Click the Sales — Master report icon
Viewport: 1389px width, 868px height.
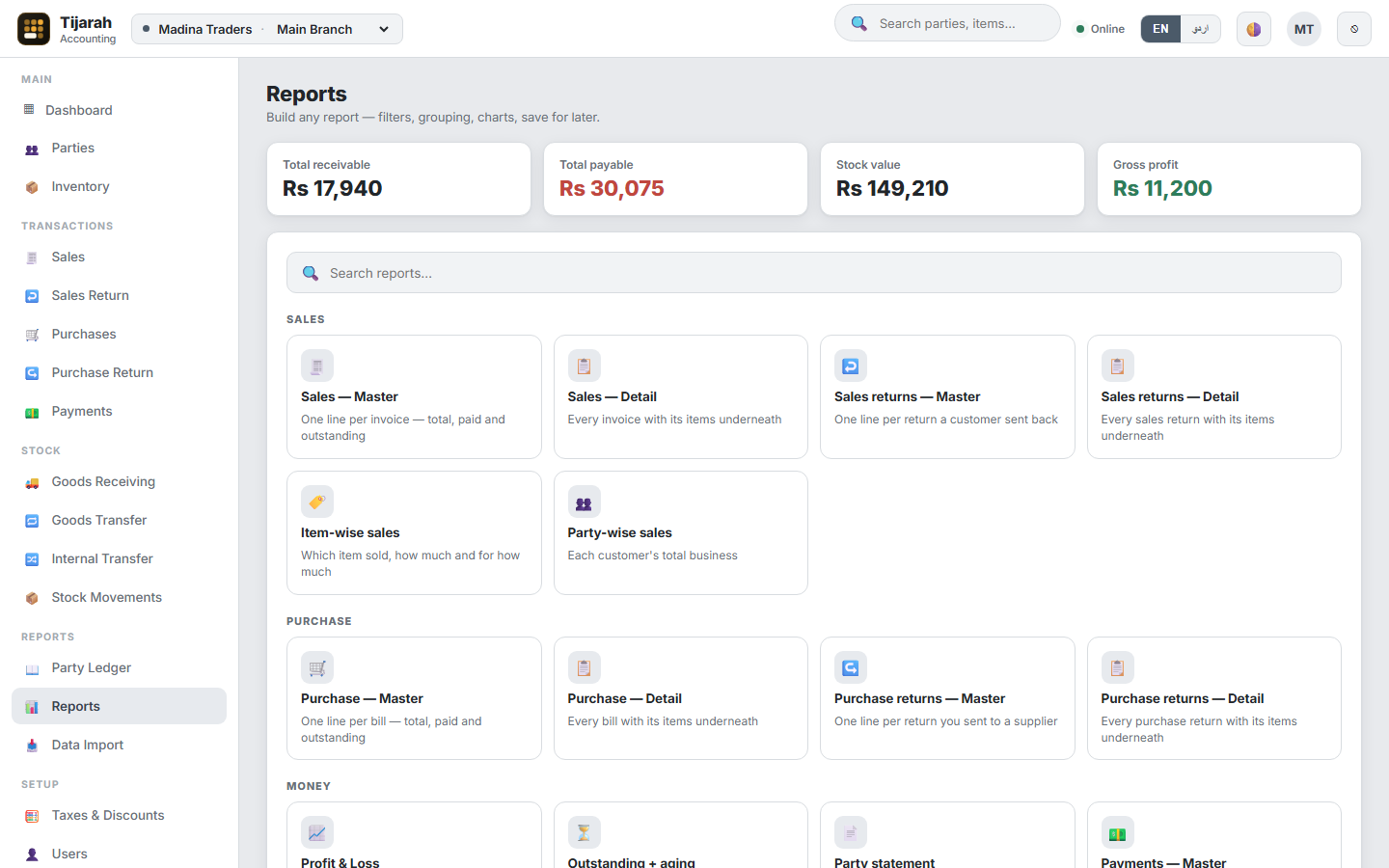coord(317,366)
